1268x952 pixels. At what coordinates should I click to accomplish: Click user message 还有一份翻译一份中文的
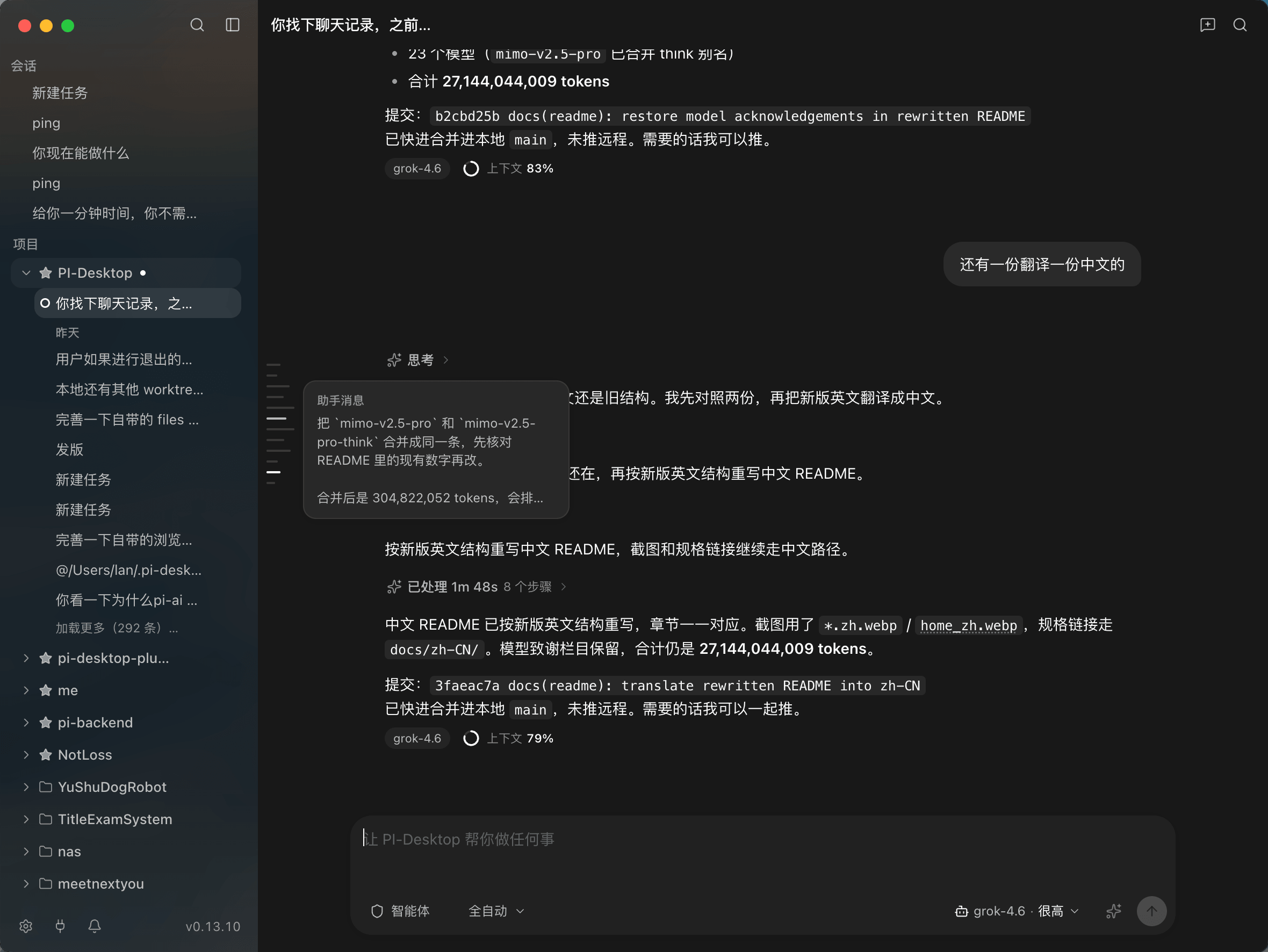pos(1042,264)
